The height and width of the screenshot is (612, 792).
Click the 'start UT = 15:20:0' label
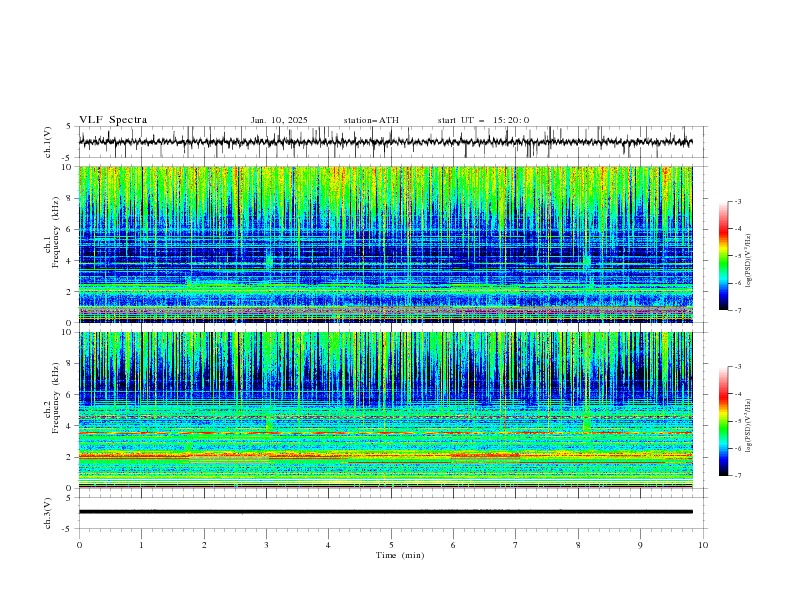click(483, 120)
